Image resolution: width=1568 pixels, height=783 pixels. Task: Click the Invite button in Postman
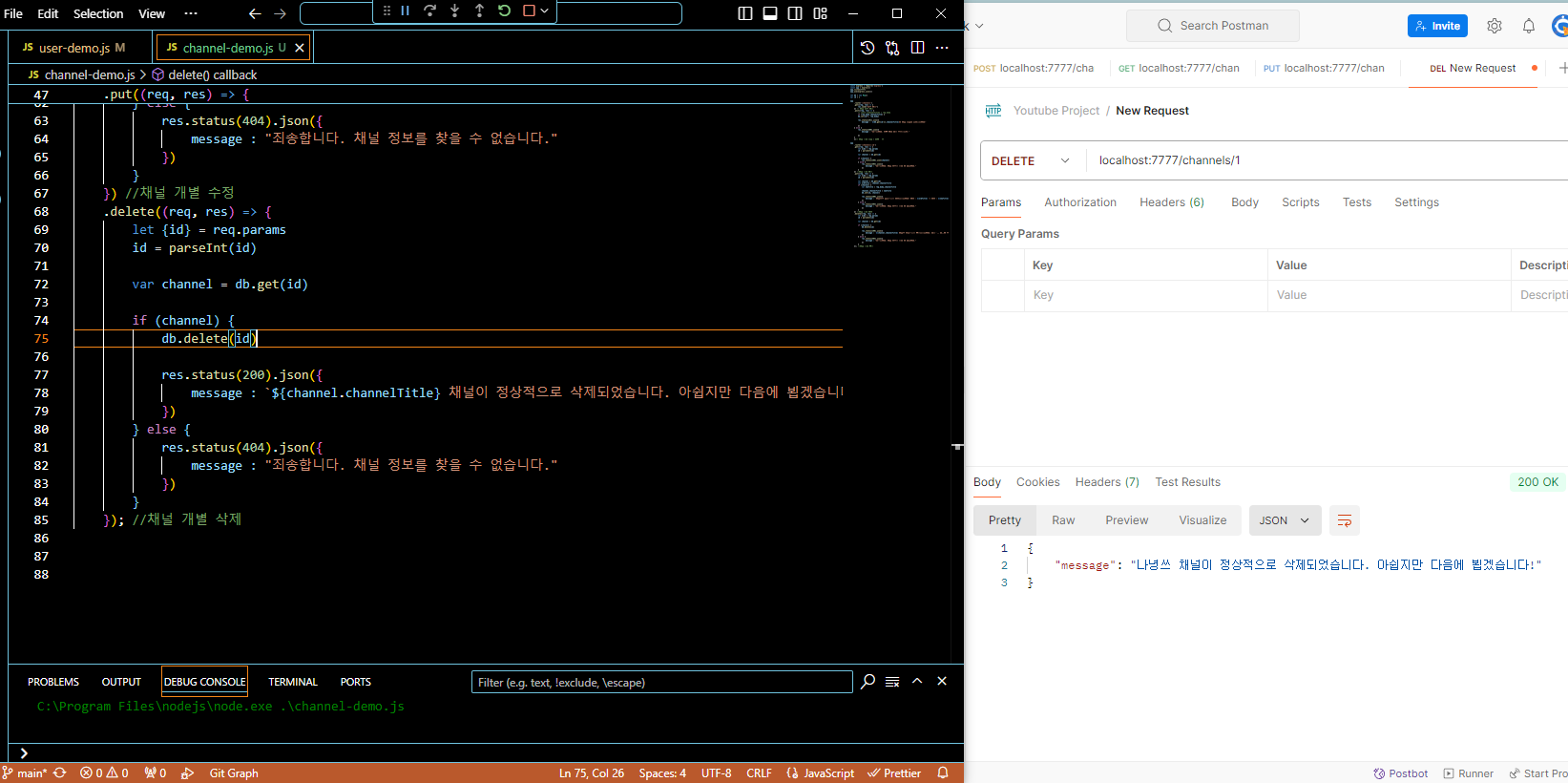pos(1437,26)
